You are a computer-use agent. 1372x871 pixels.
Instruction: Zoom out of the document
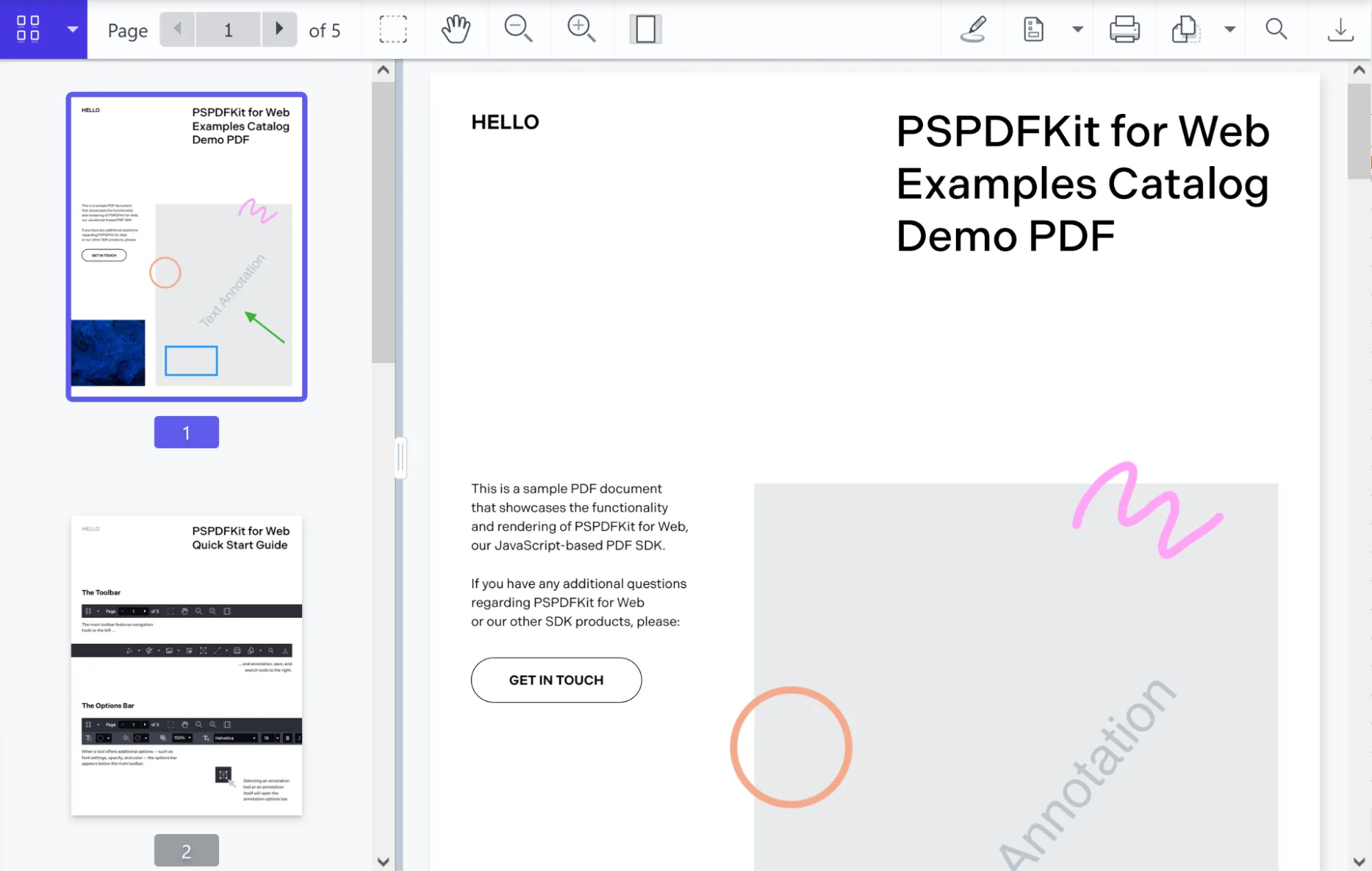click(x=519, y=29)
